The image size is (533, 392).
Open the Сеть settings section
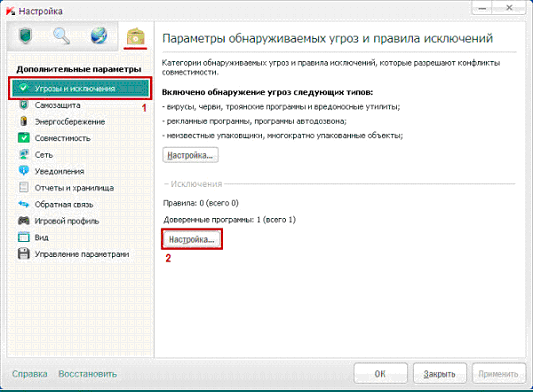[x=44, y=155]
